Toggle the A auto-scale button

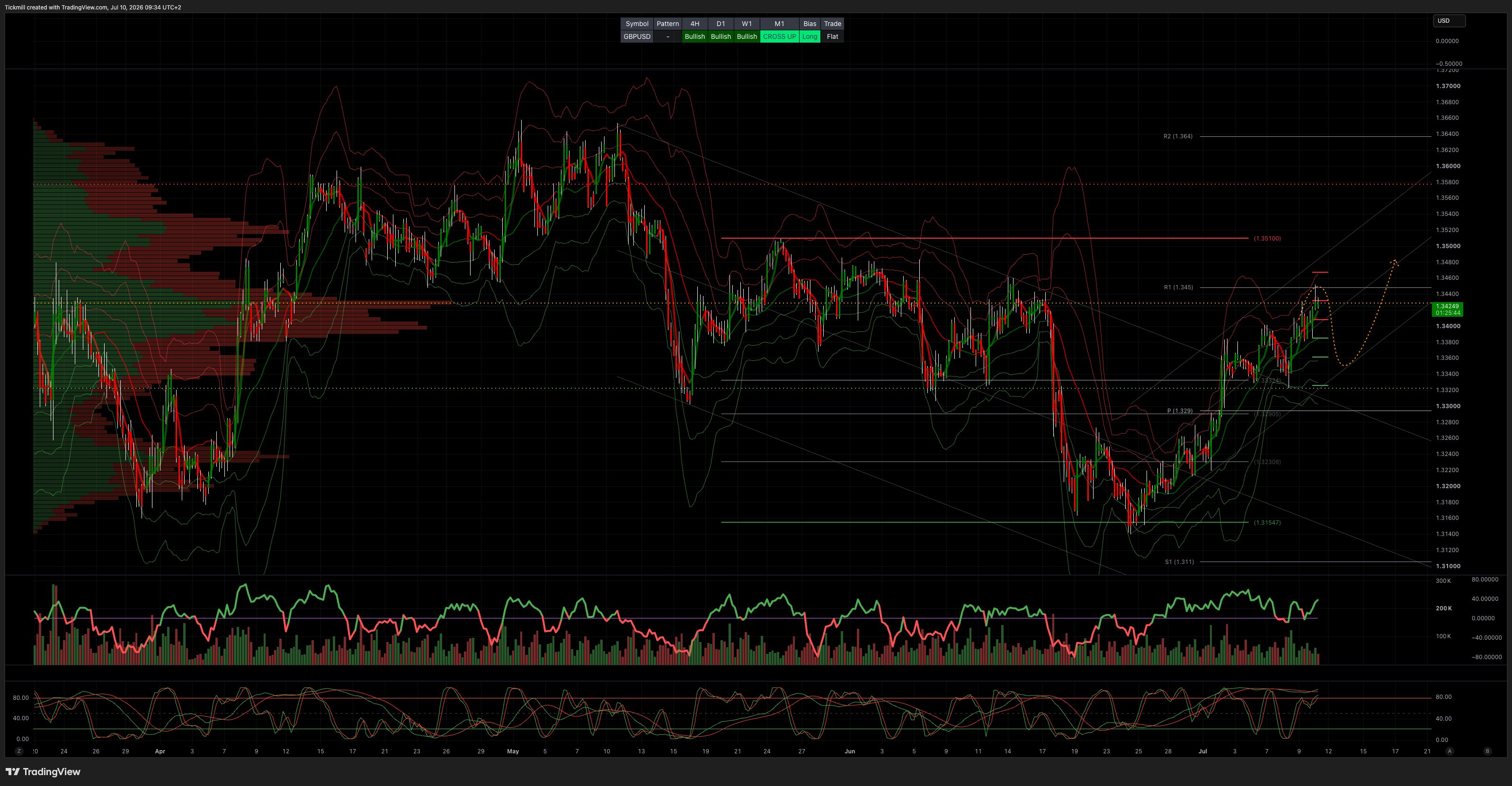[x=1450, y=751]
